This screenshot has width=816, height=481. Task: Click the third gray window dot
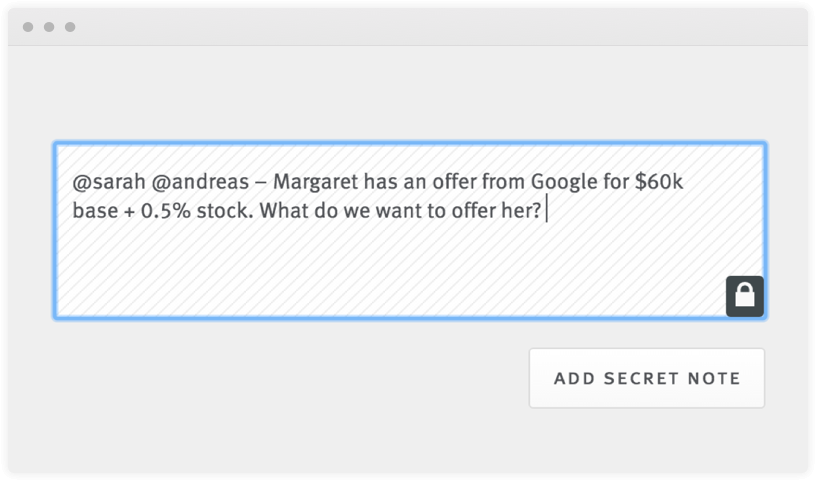point(70,27)
